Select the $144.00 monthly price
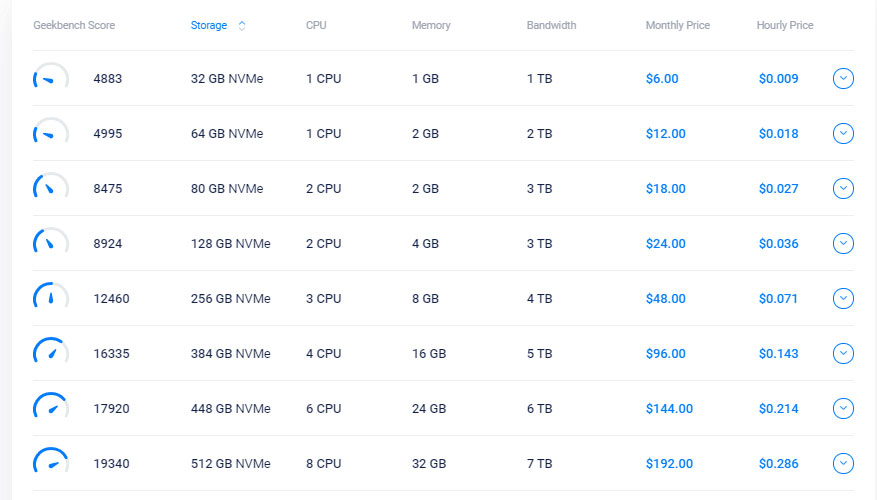 (x=669, y=409)
